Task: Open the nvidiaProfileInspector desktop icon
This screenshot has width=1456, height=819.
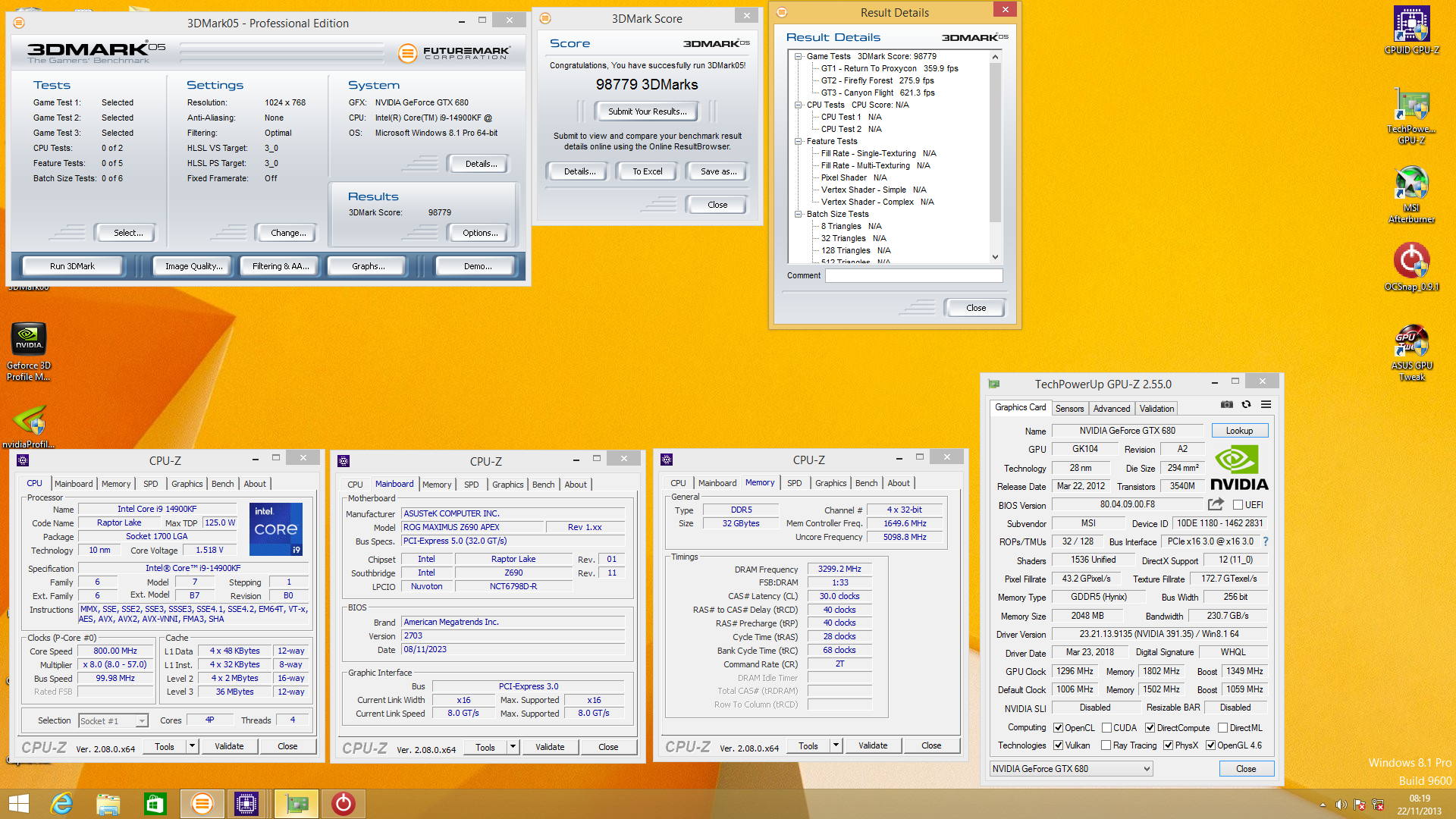Action: point(29,427)
